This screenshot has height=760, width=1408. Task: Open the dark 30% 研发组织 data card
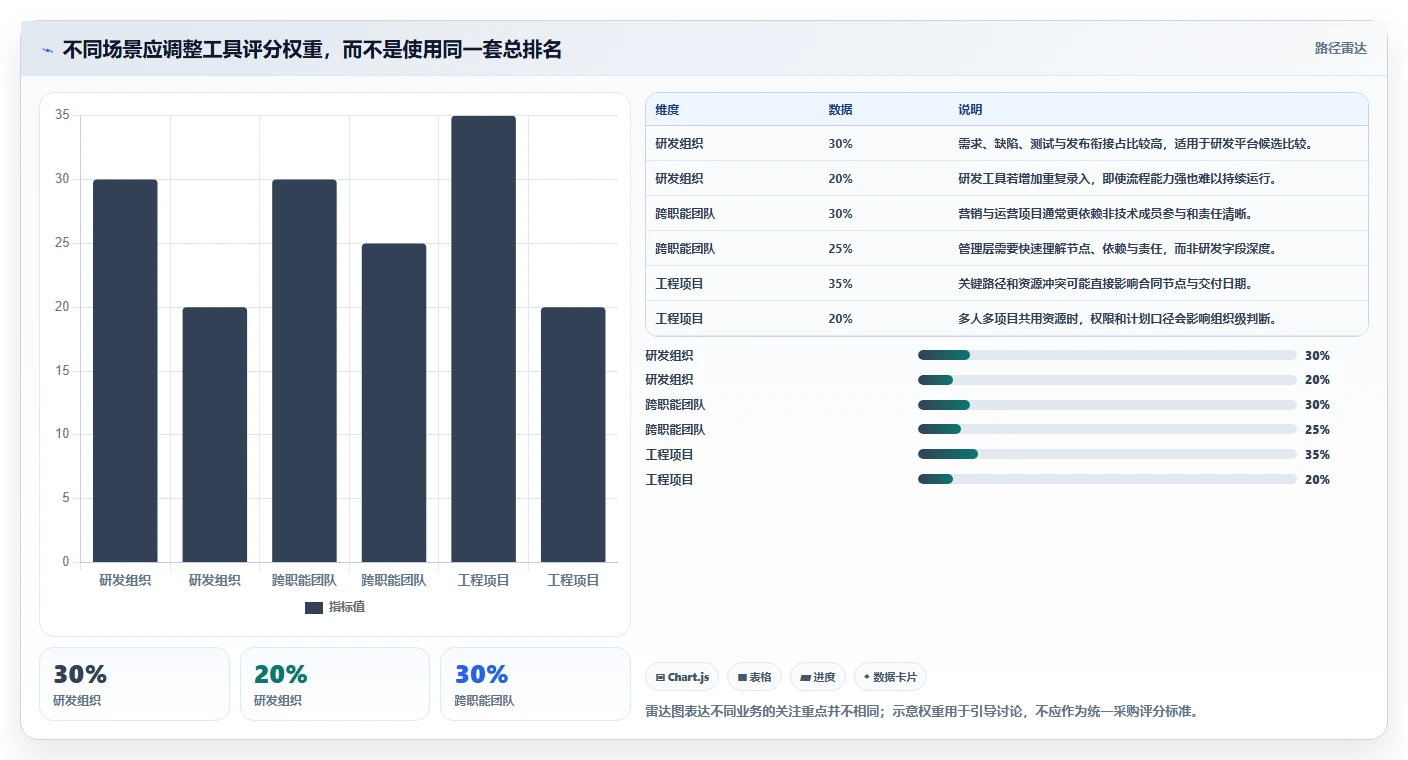(x=134, y=684)
